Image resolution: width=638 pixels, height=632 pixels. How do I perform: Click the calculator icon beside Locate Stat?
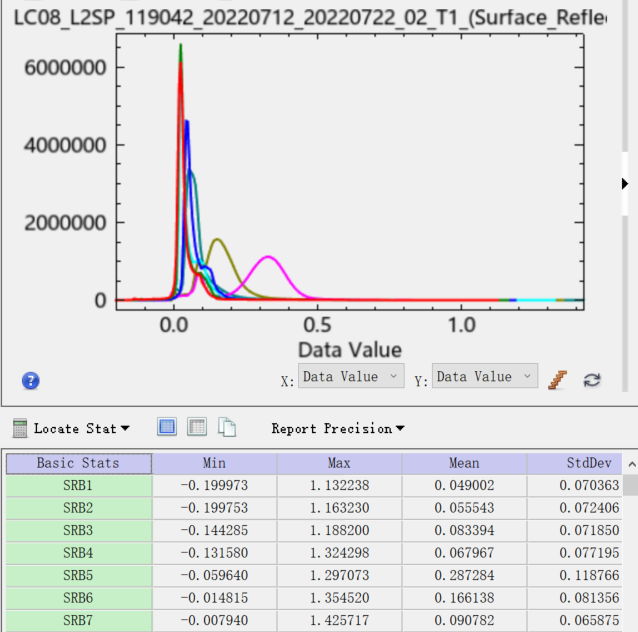coord(20,428)
